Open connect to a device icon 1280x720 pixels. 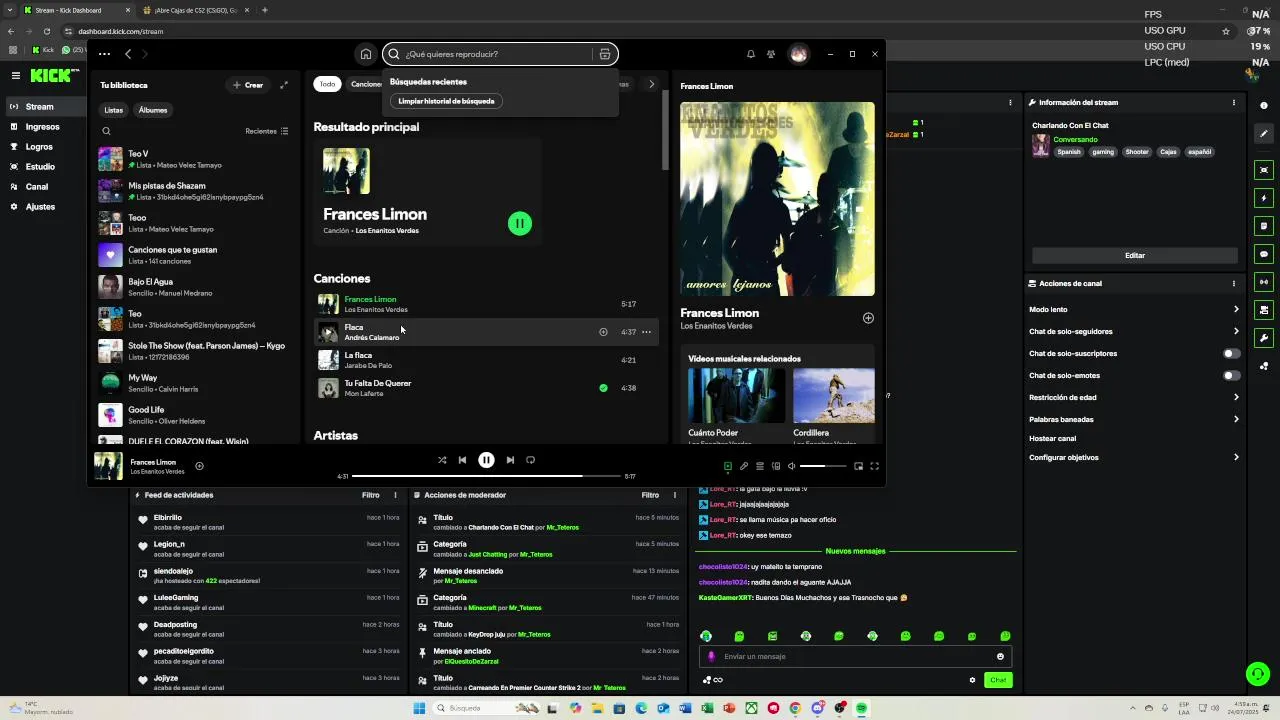coord(776,466)
